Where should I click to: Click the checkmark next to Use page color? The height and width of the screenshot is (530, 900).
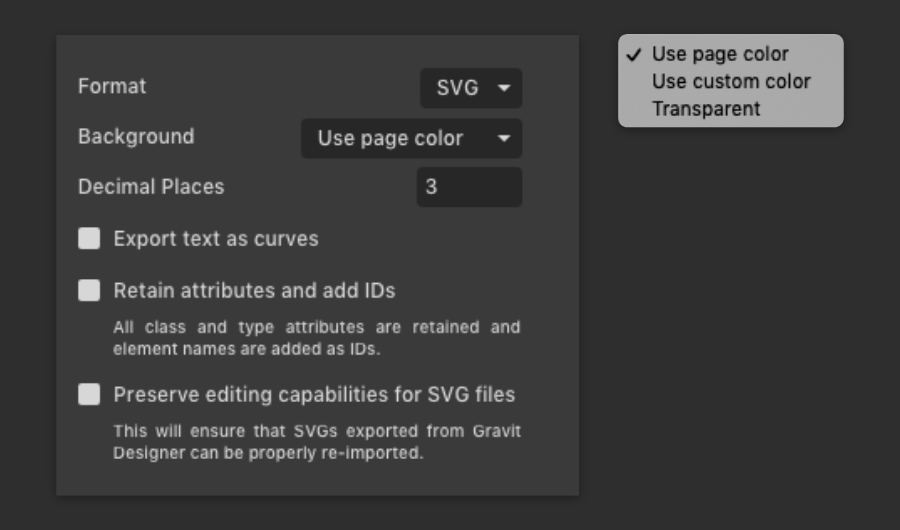coord(633,54)
